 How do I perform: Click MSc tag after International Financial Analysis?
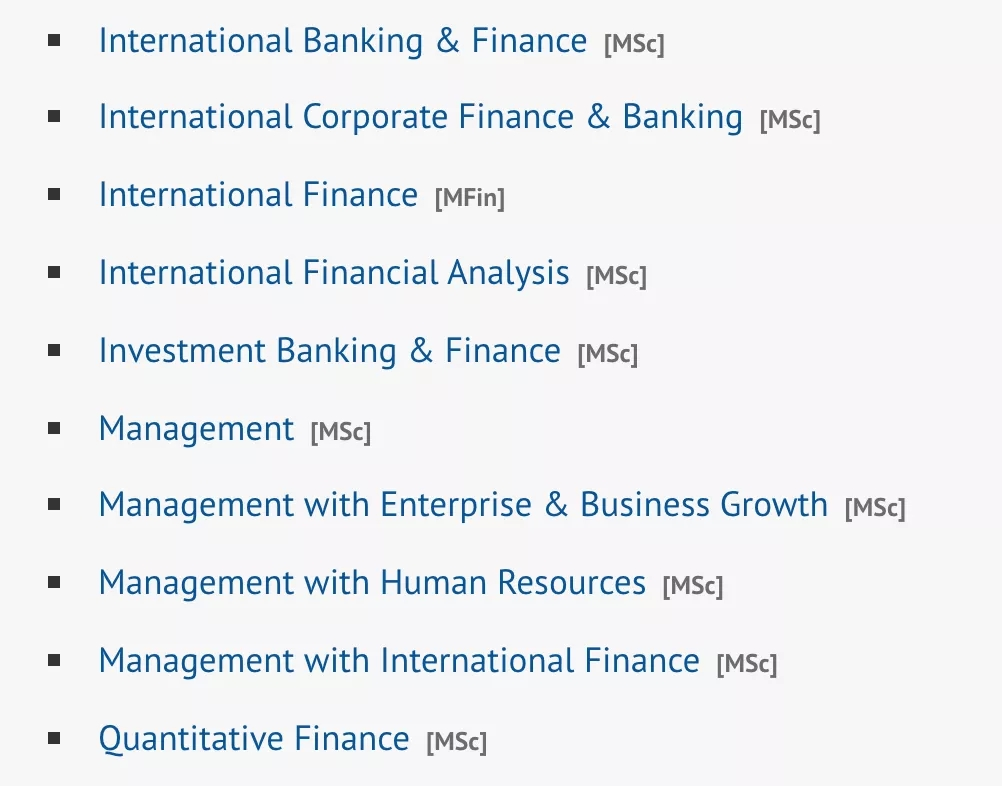click(616, 276)
